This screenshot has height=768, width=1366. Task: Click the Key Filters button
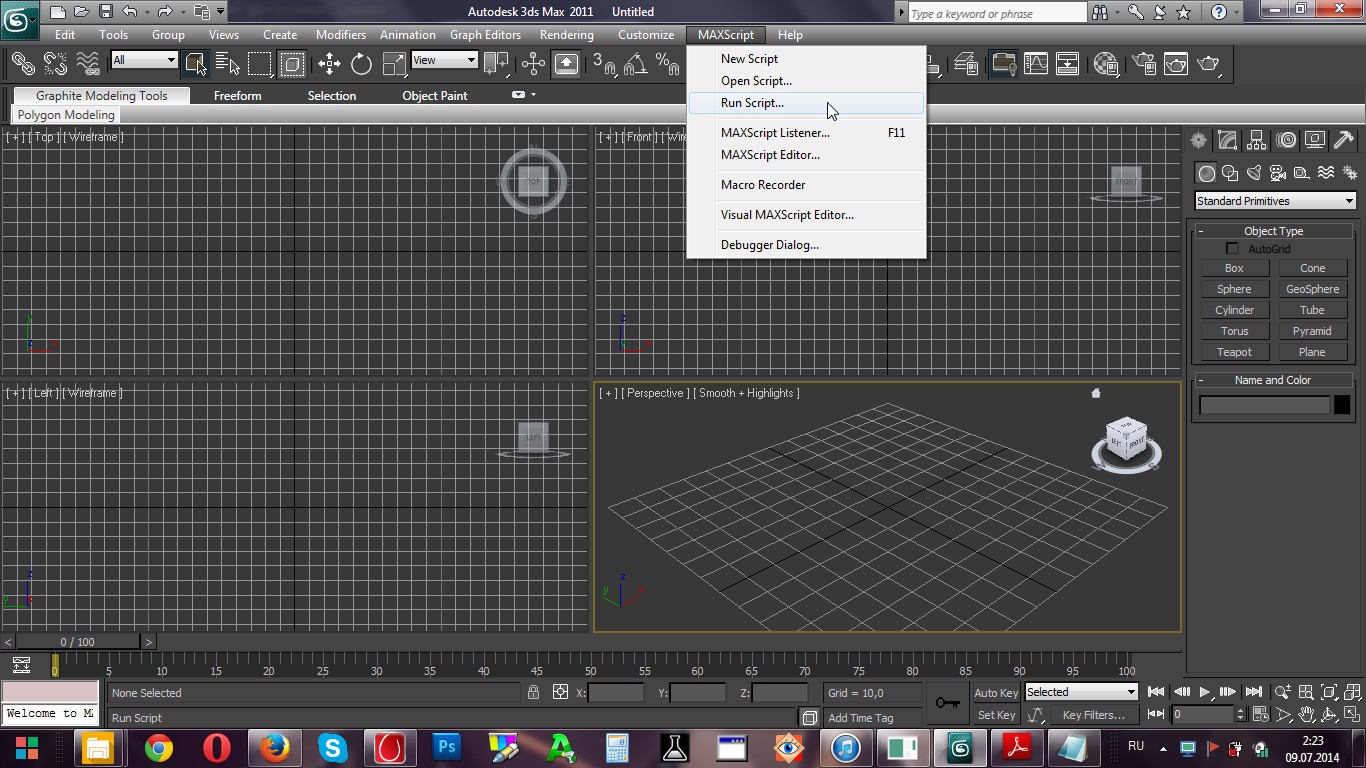[x=1093, y=715]
